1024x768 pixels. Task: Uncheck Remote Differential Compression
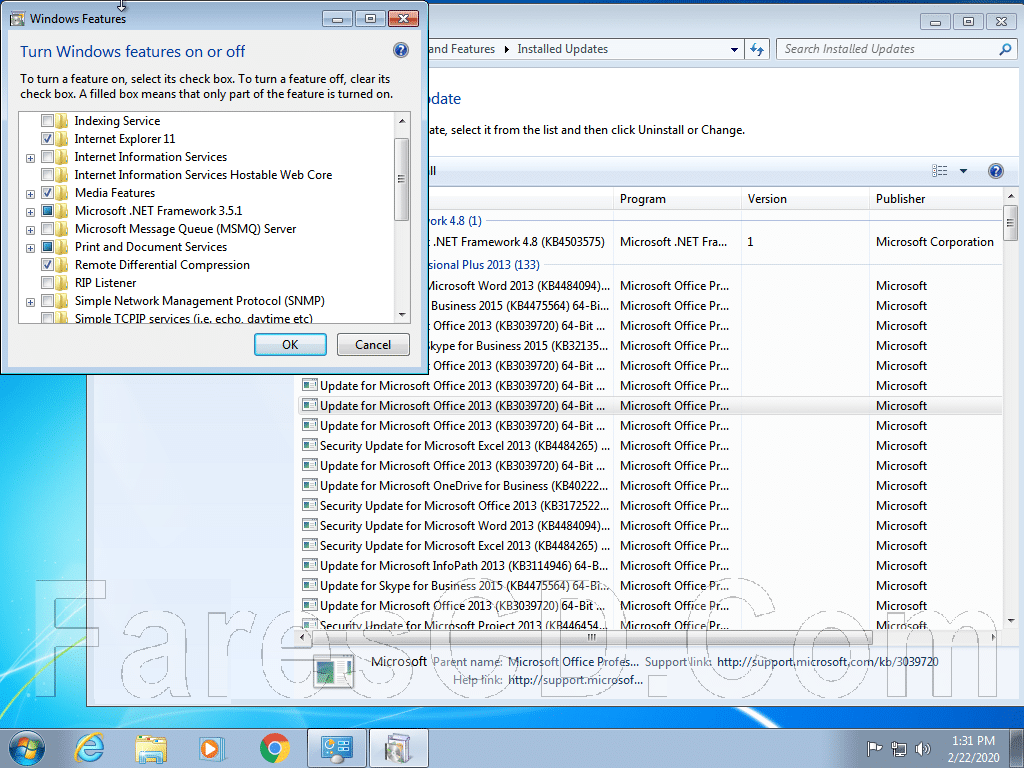click(47, 264)
